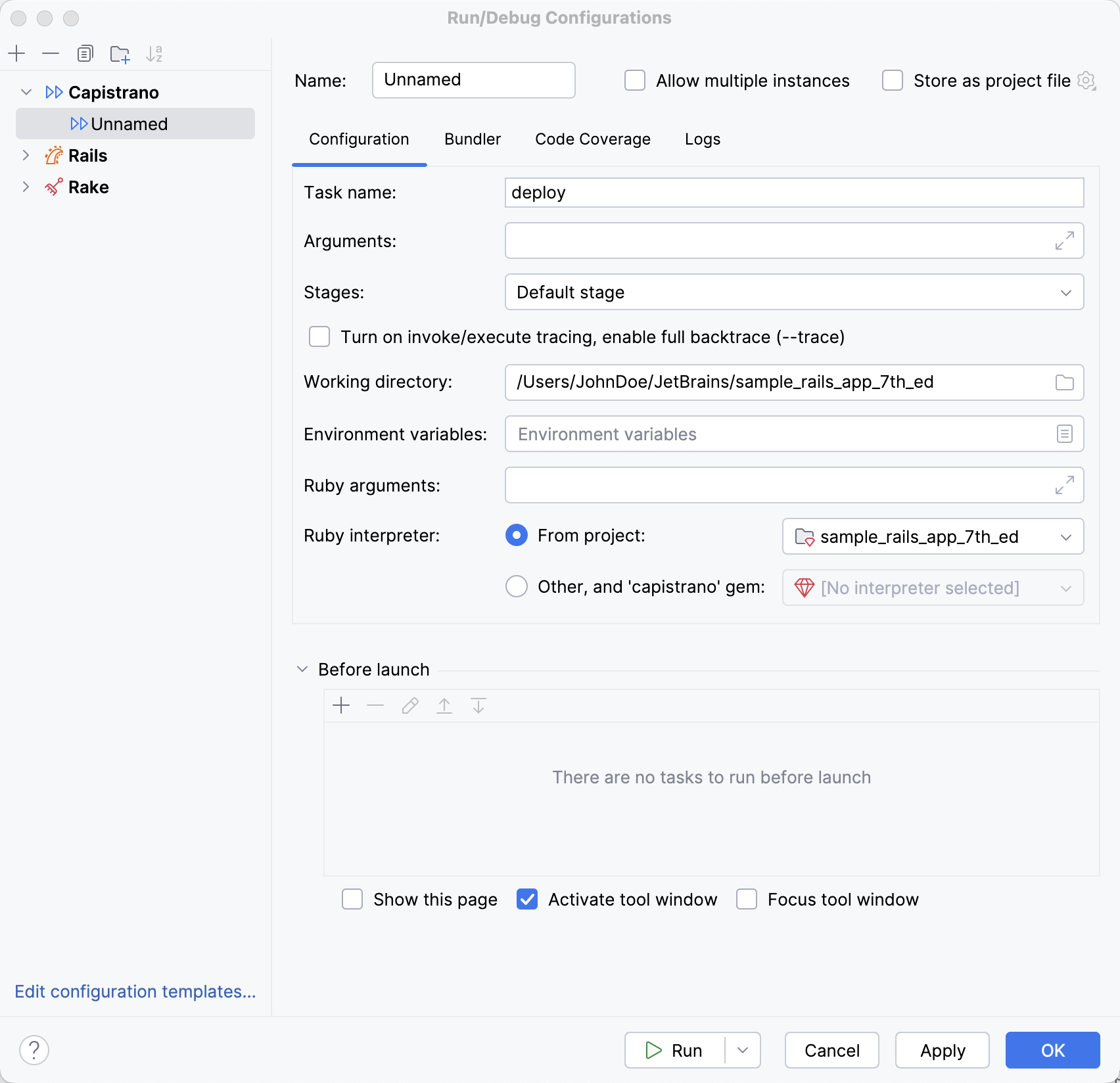
Task: Add a new run configuration
Action: point(16,54)
